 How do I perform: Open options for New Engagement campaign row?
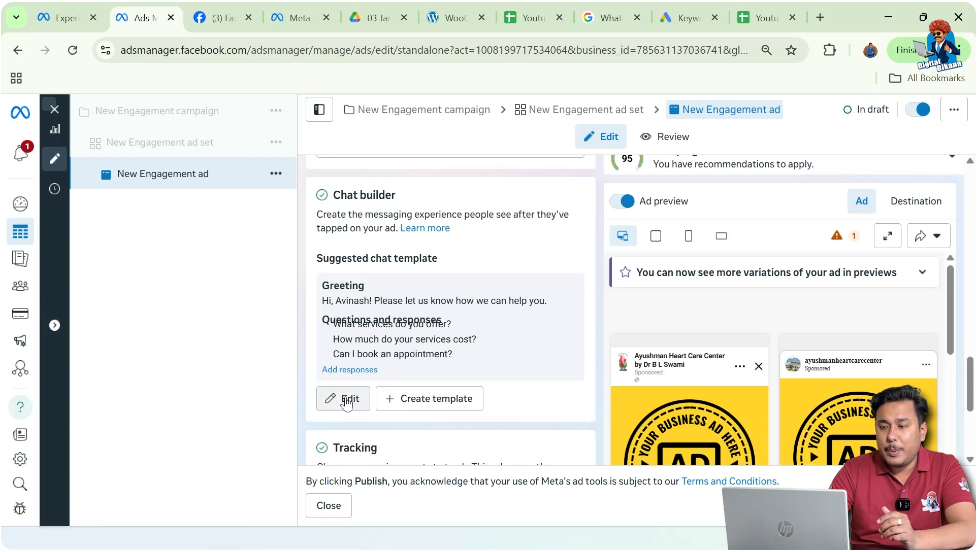pos(276,110)
